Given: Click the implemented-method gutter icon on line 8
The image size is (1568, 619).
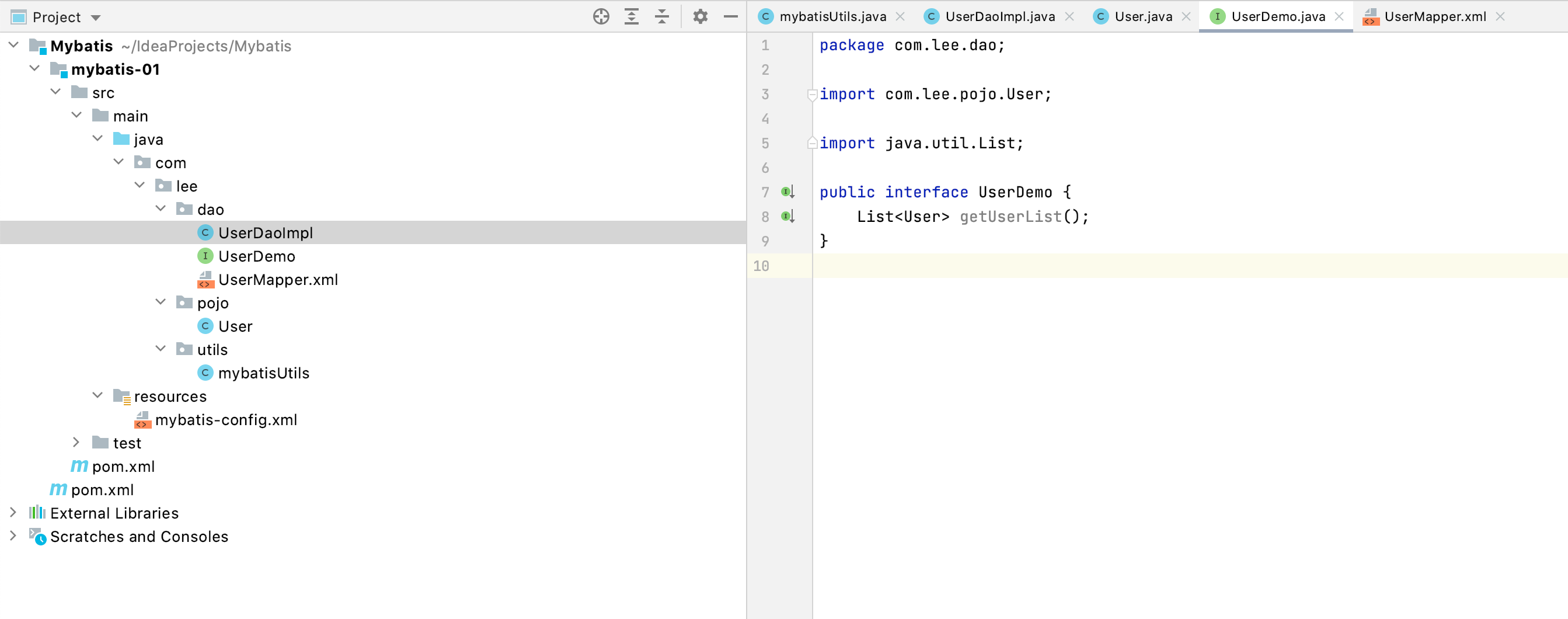Looking at the screenshot, I should [788, 217].
